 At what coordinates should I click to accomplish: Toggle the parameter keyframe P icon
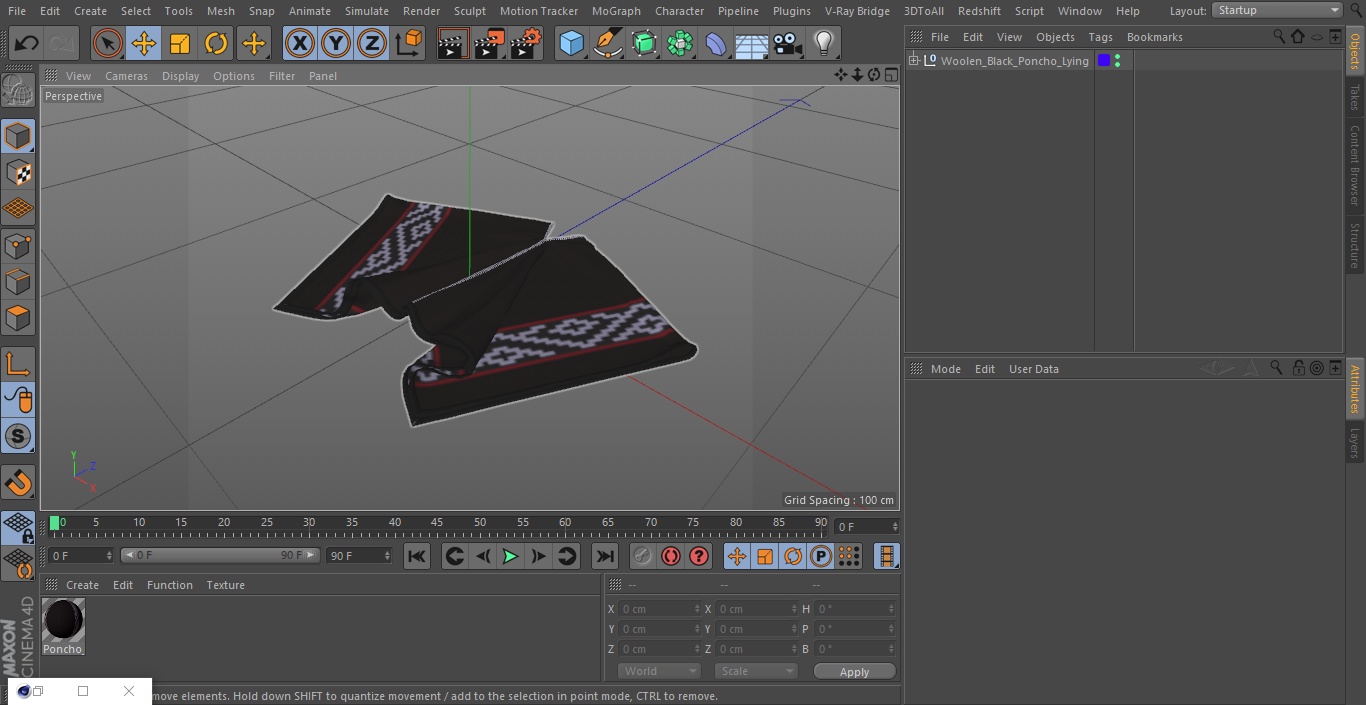821,556
